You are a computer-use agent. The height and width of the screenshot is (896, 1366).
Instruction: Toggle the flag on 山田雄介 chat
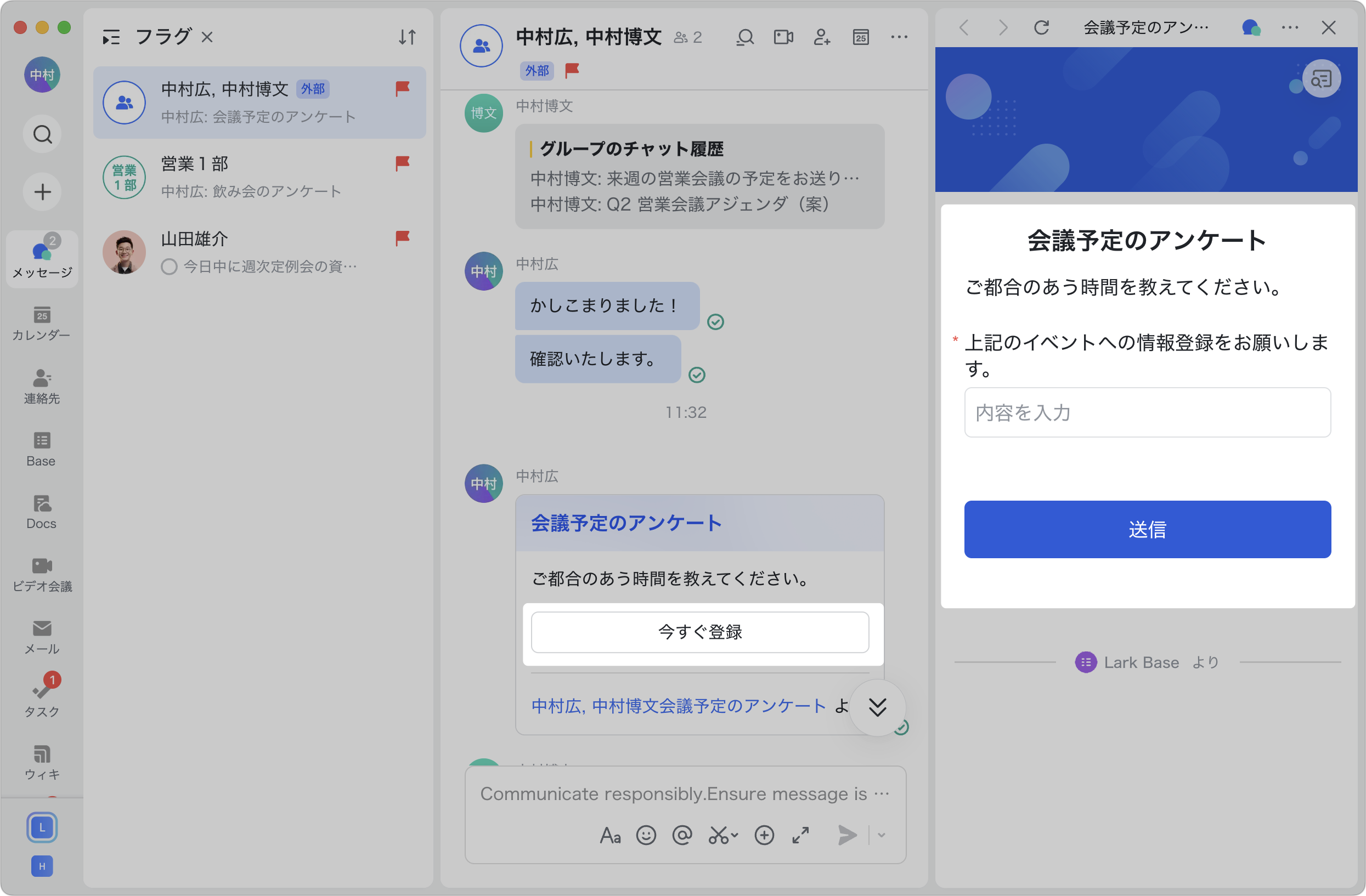[x=402, y=238]
